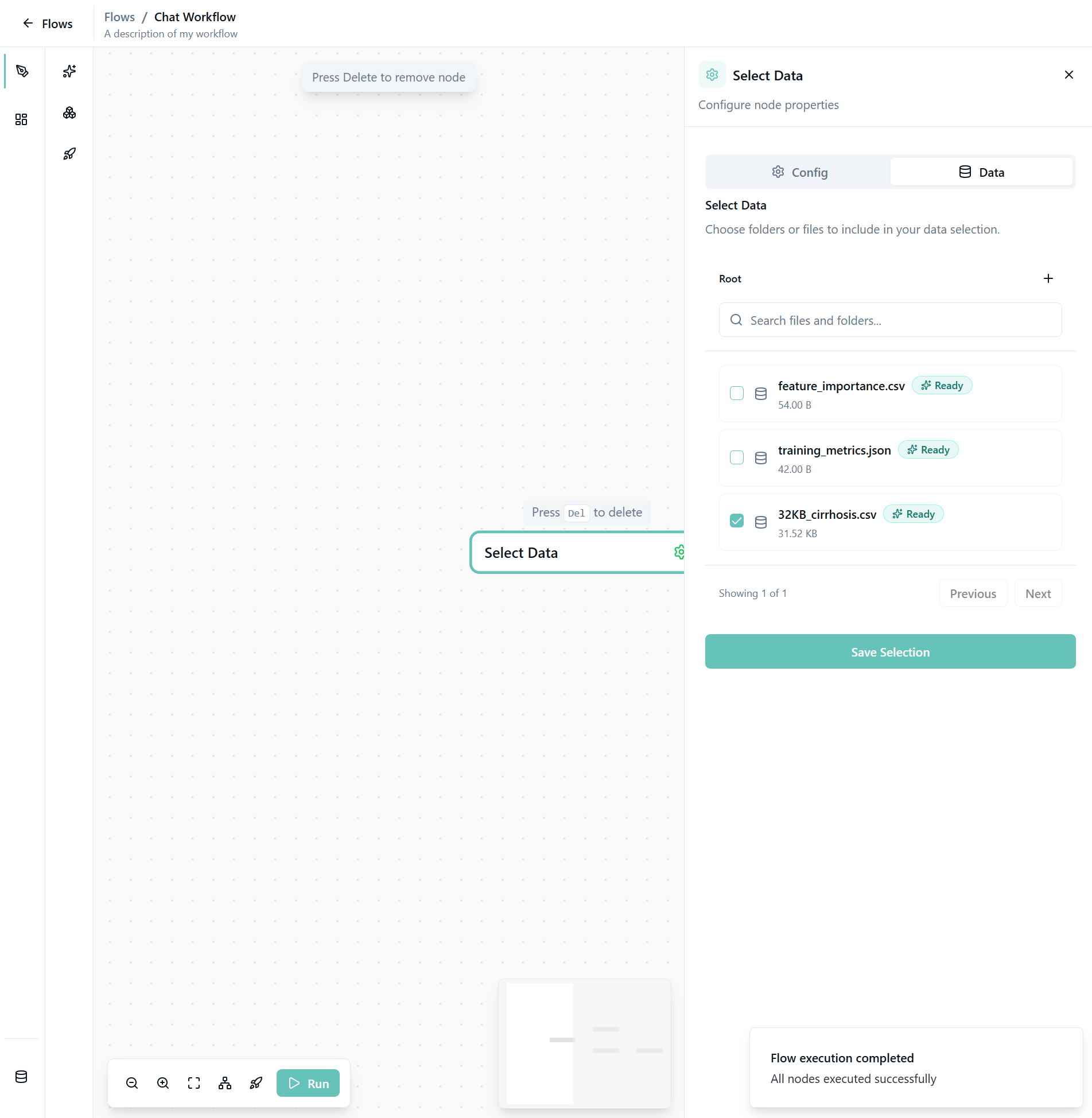Click the auto layout hierarchy icon
1092x1118 pixels.
225,1083
